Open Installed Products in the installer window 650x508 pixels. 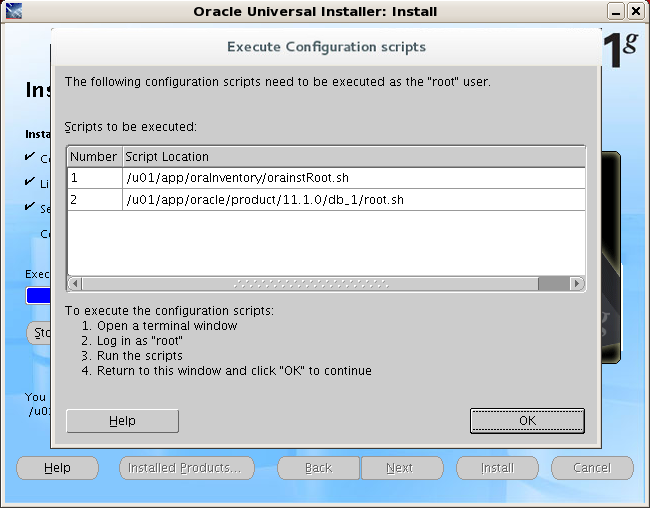click(x=187, y=468)
